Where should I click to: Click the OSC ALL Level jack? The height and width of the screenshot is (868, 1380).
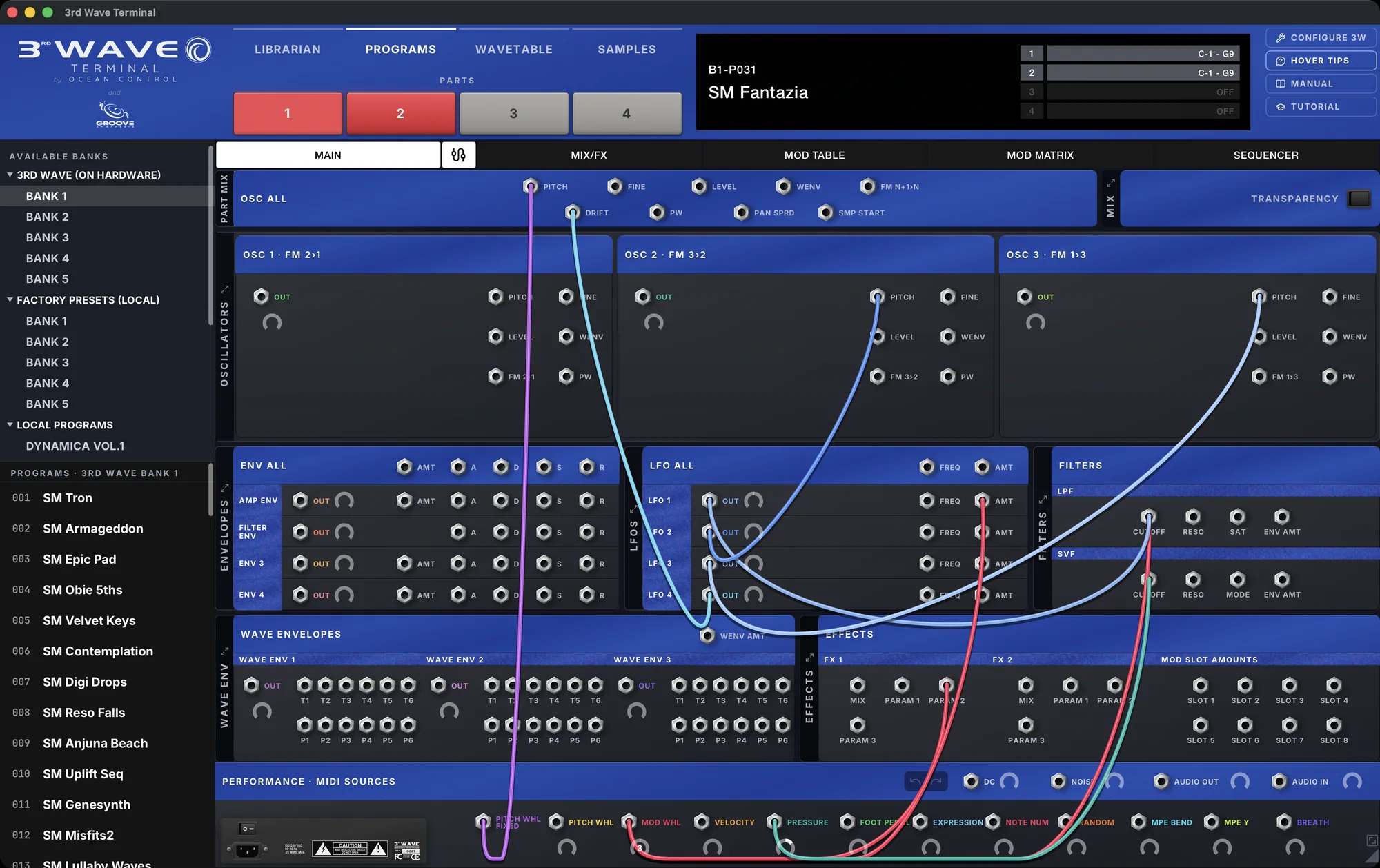coord(699,186)
